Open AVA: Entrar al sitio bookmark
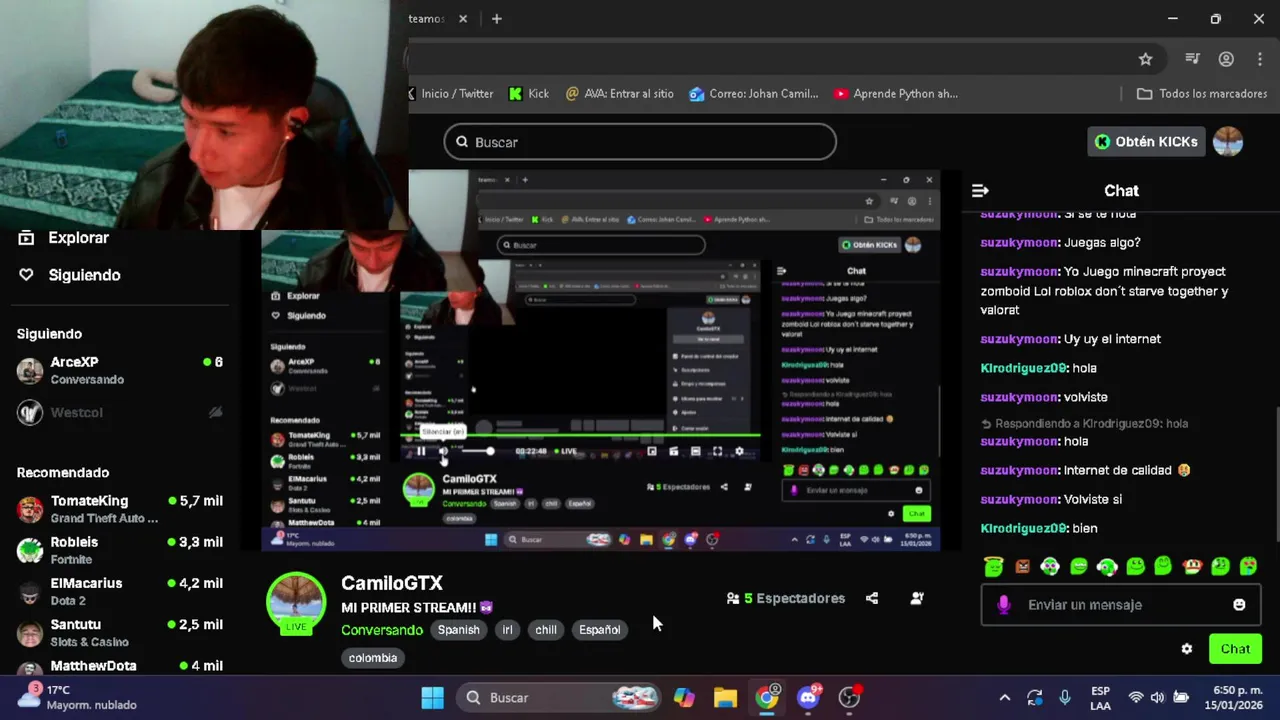Screen dimensions: 1280x720 click(620, 94)
